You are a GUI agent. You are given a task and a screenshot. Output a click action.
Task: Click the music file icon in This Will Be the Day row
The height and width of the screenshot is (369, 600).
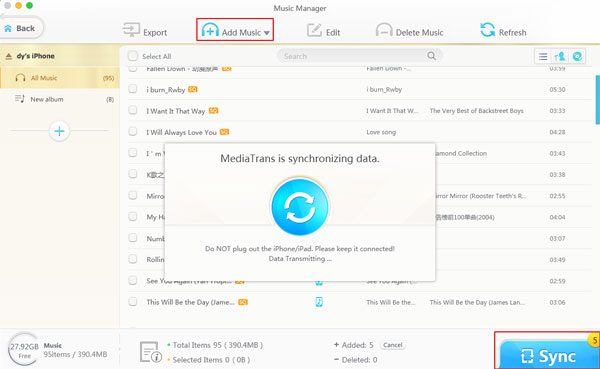click(x=319, y=302)
